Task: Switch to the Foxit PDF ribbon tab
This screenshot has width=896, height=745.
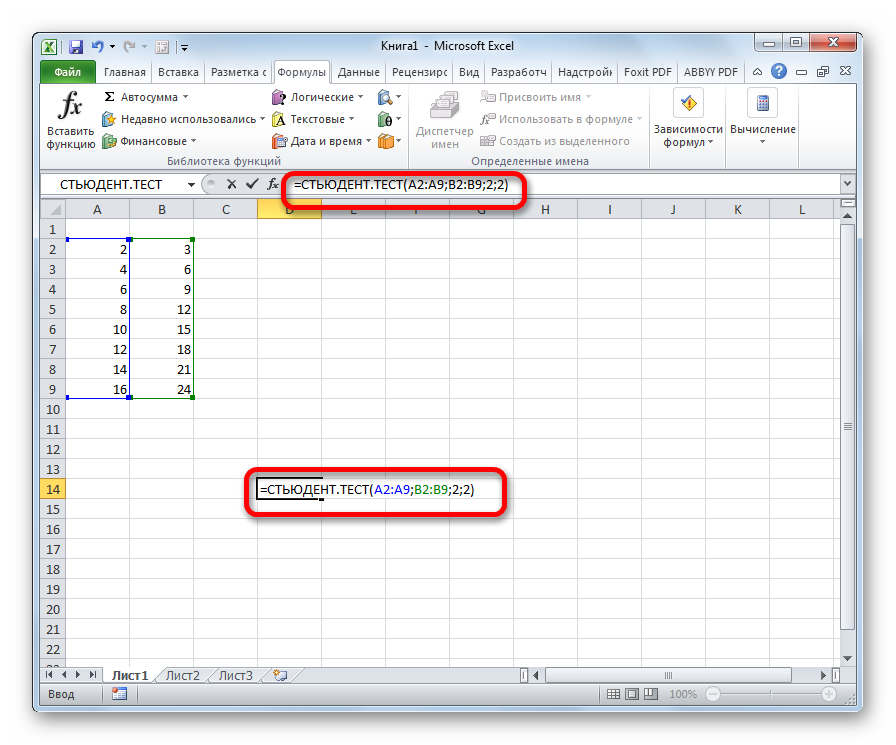Action: tap(647, 72)
